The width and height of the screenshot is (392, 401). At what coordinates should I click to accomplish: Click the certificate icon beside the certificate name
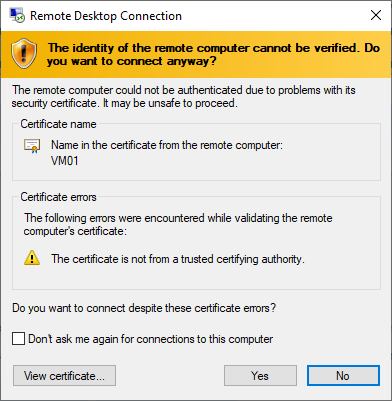[x=32, y=146]
